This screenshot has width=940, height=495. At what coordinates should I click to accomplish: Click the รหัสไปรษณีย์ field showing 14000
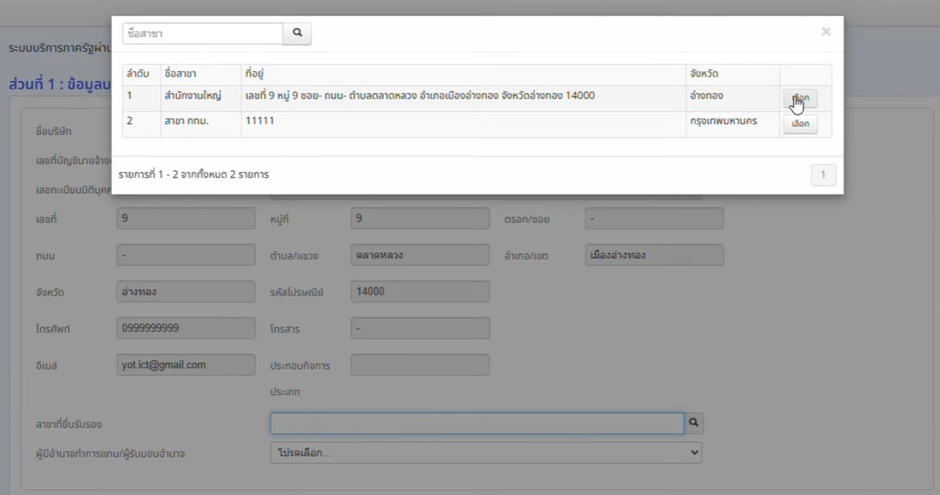[x=420, y=291]
